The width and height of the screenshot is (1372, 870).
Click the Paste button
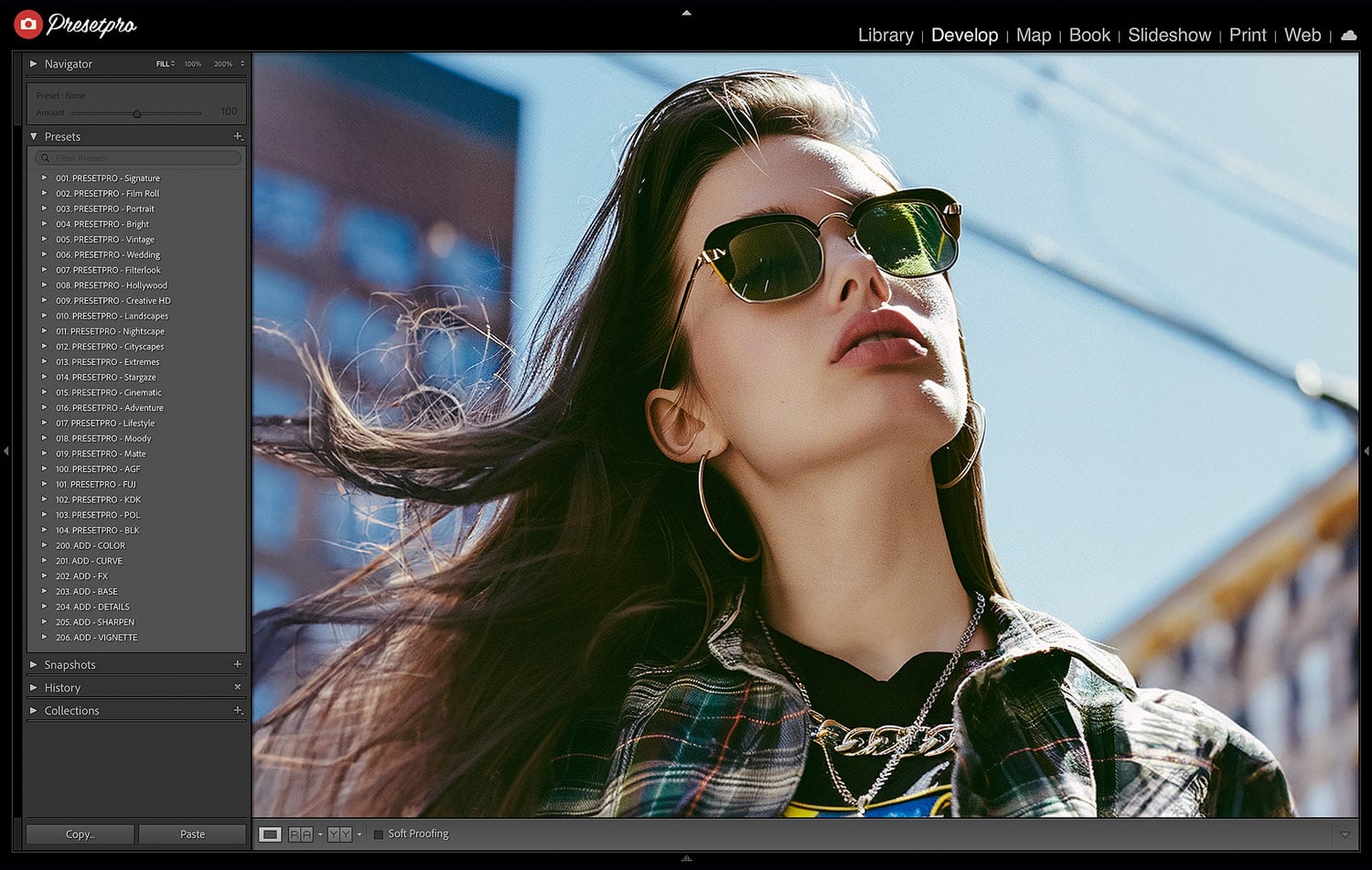point(193,834)
